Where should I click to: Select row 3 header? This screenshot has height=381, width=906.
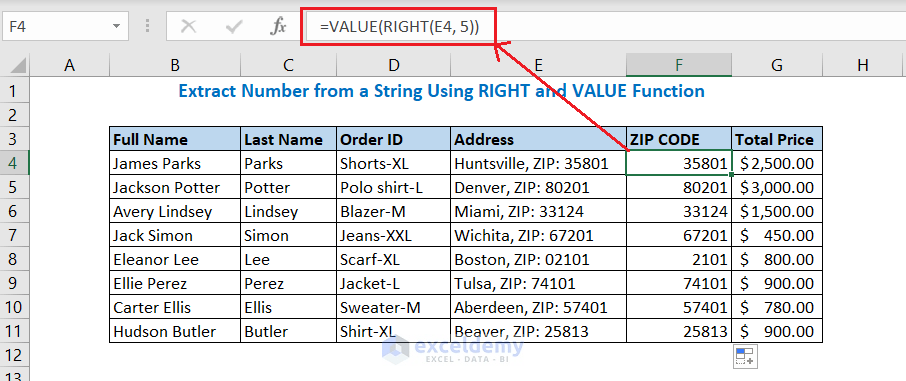(x=14, y=139)
